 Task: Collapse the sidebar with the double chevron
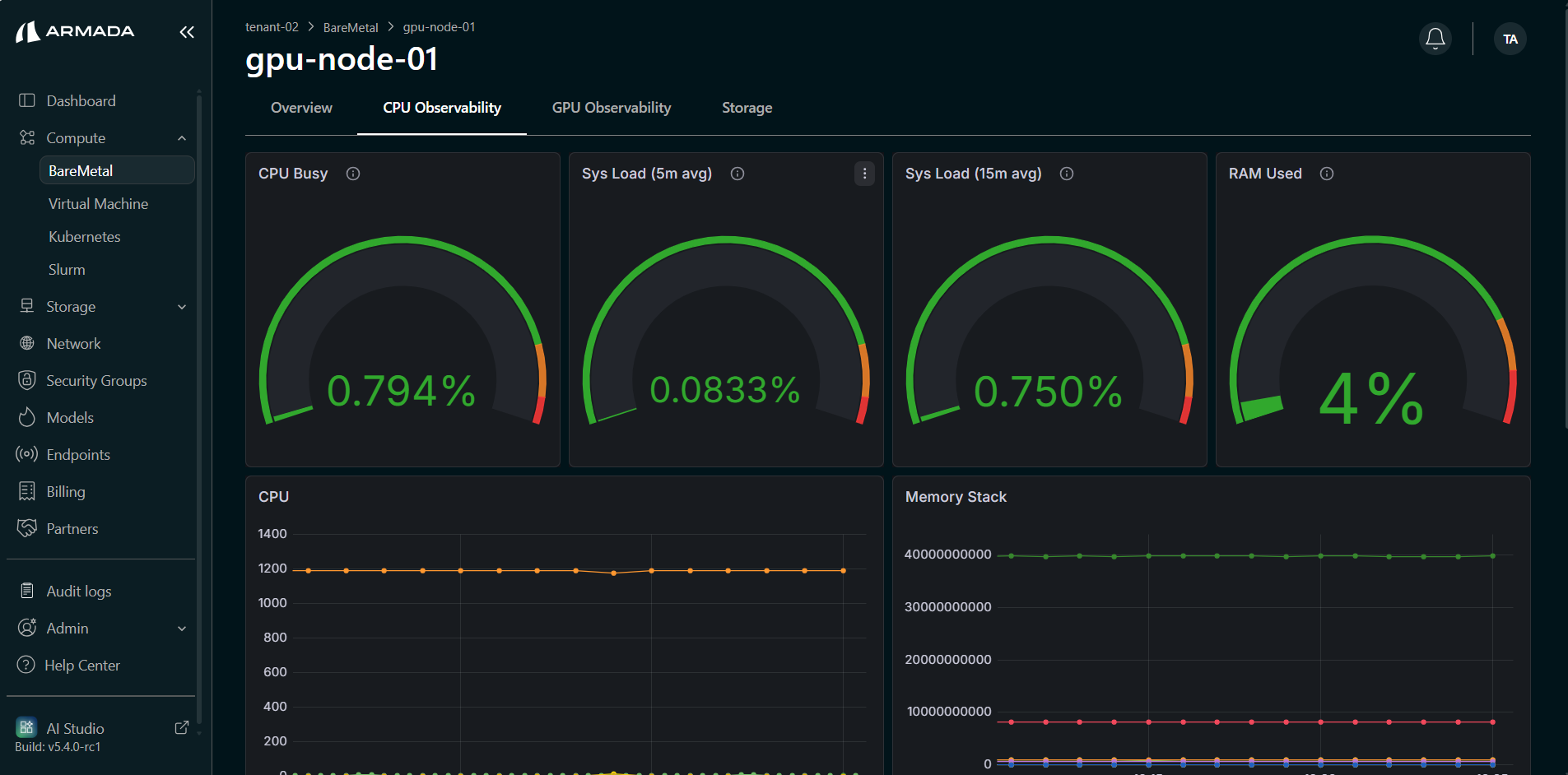(x=187, y=32)
